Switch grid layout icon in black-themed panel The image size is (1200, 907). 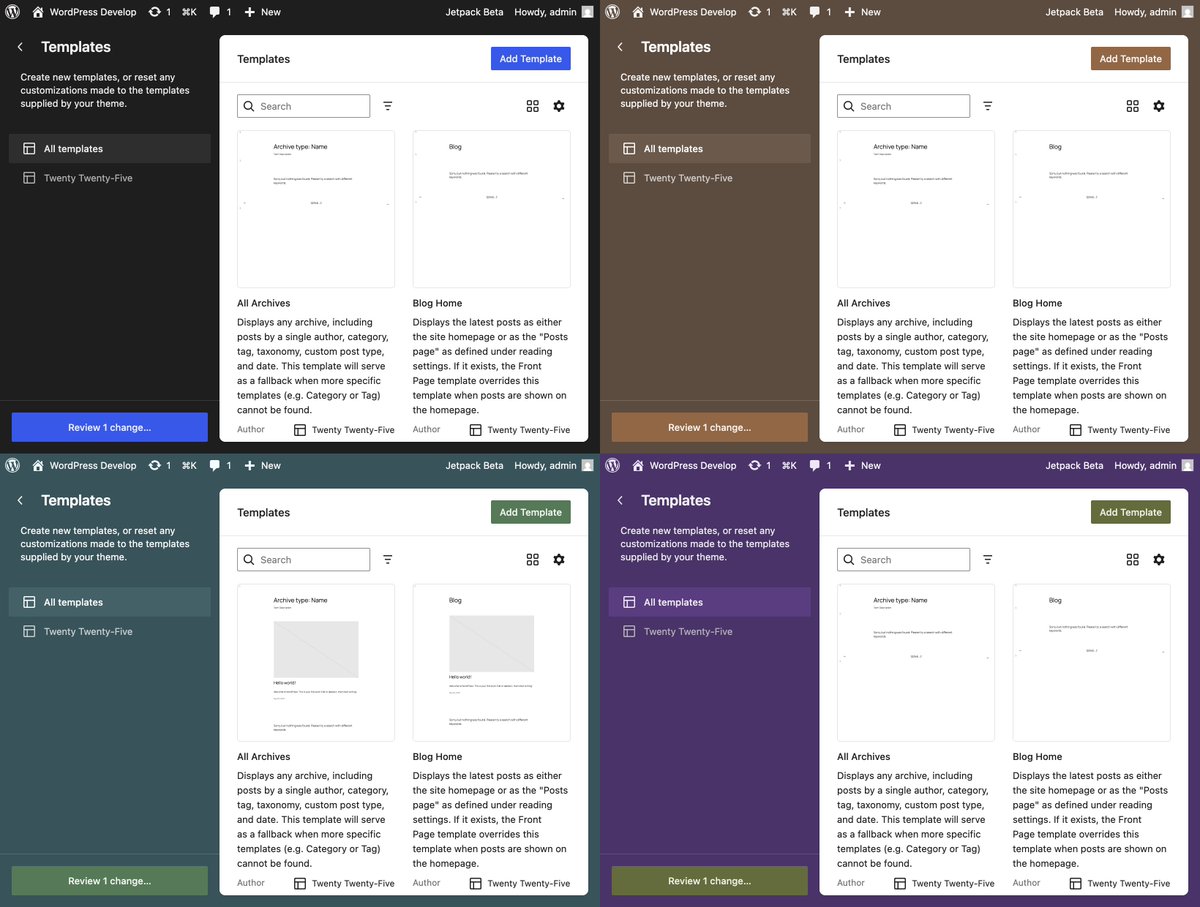(x=533, y=106)
